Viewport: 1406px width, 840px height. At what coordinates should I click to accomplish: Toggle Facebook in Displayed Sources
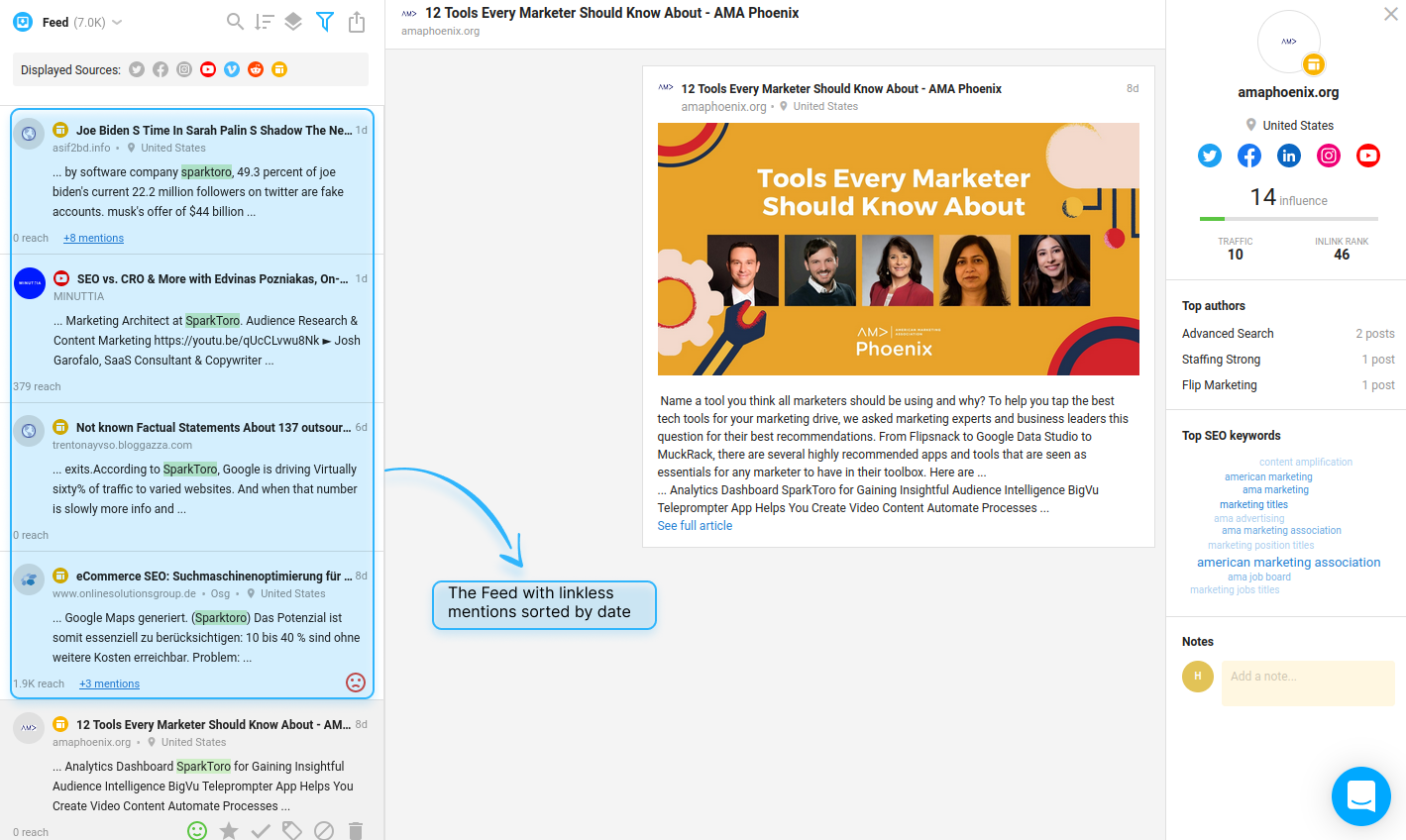click(161, 69)
